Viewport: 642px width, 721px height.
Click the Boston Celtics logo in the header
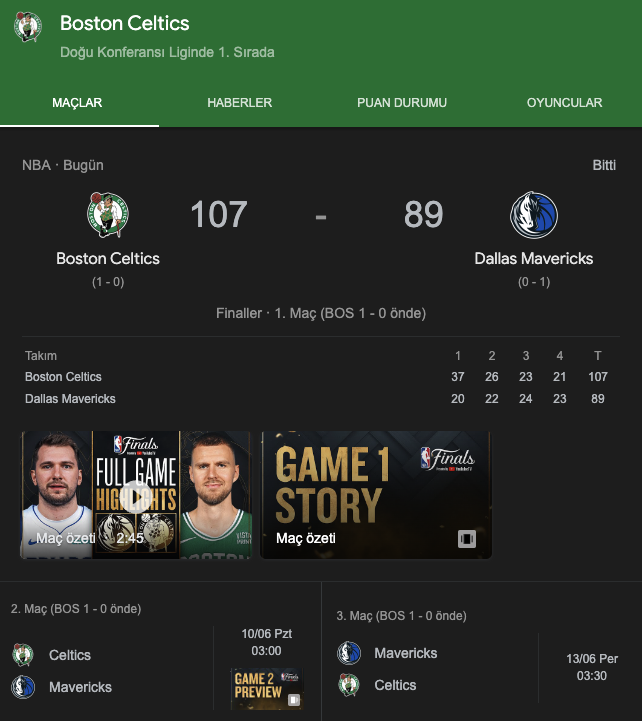[x=28, y=27]
